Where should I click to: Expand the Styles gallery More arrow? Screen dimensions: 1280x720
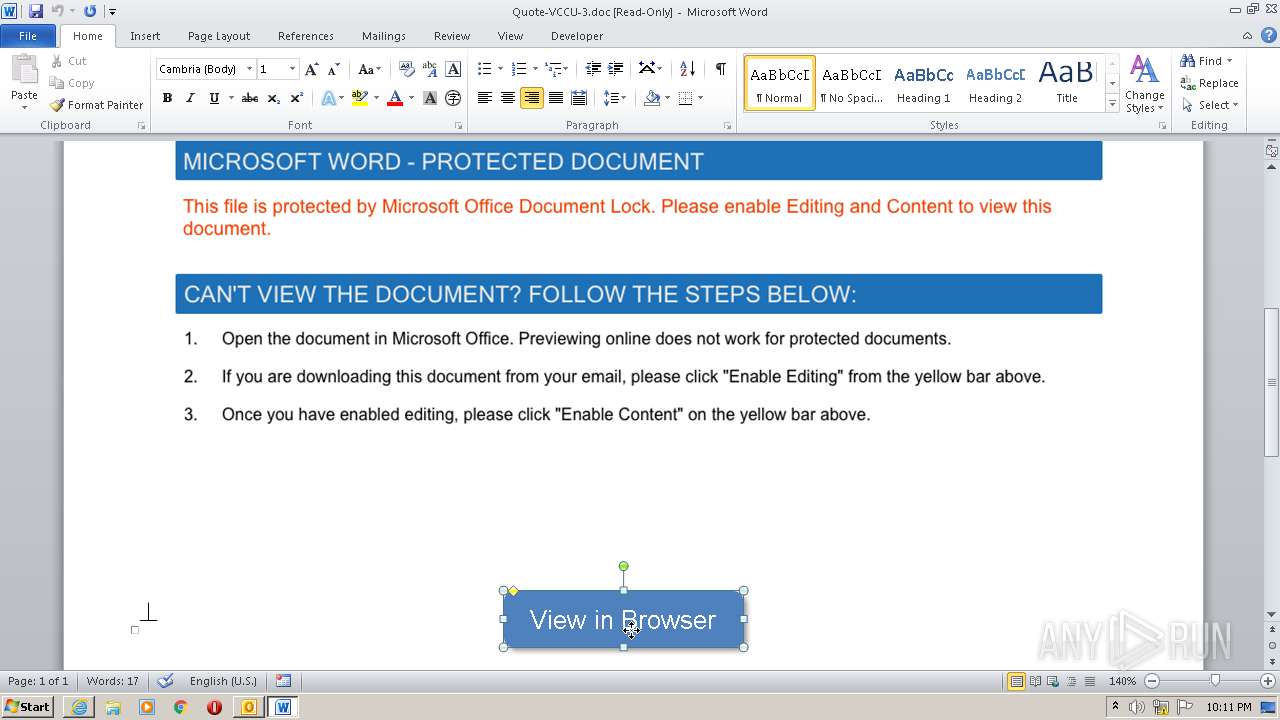1112,103
